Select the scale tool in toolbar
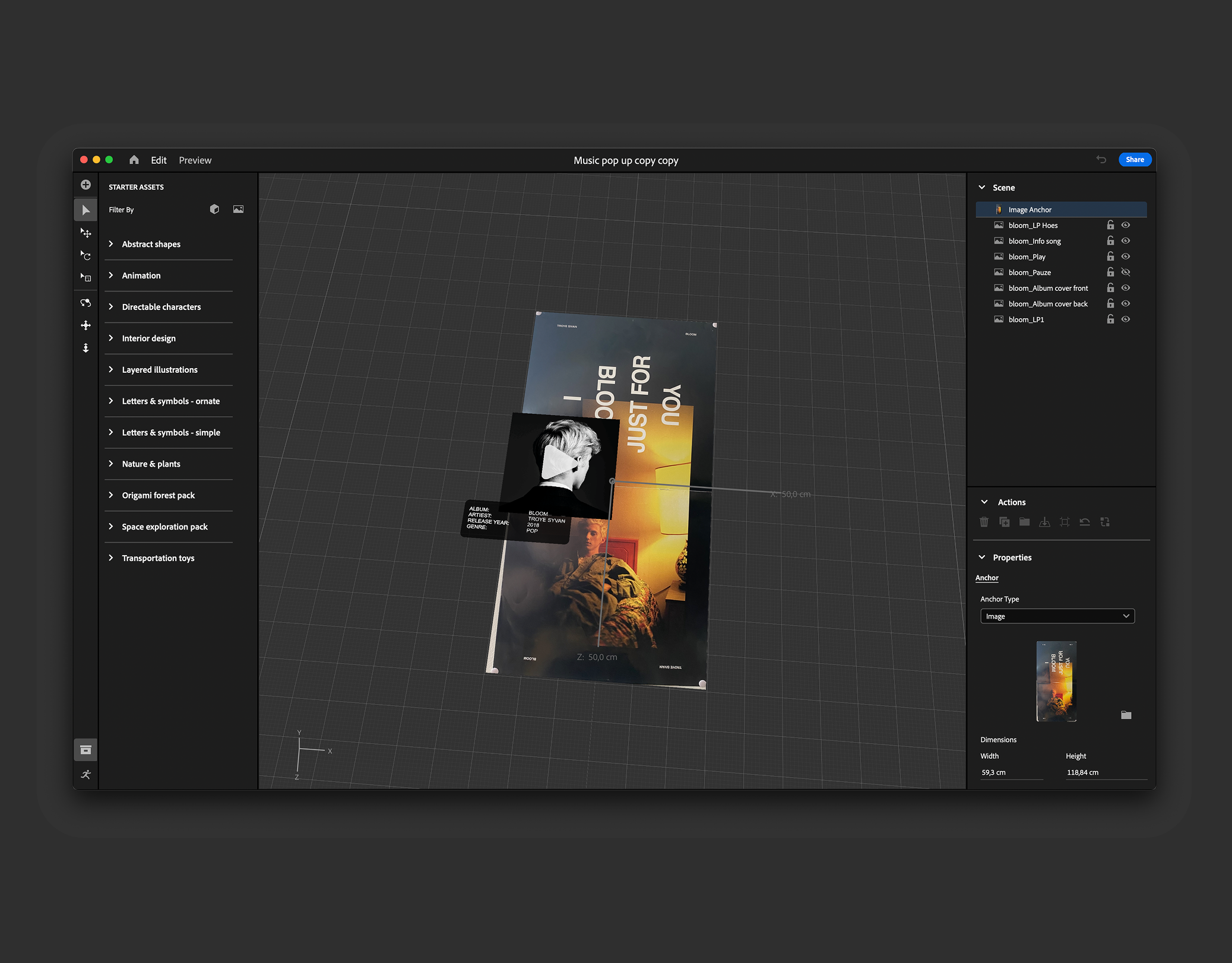This screenshot has height=963, width=1232. point(85,277)
